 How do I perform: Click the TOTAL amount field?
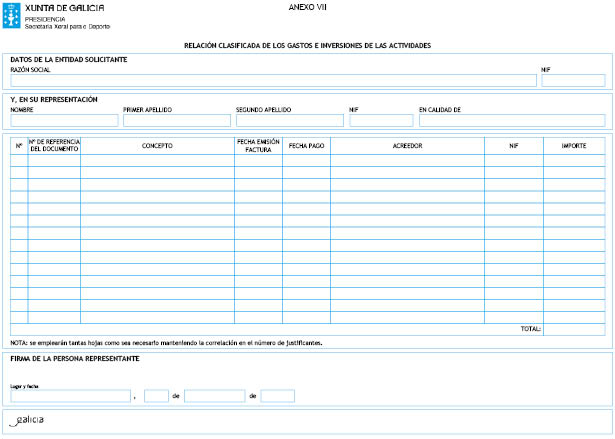pos(574,328)
